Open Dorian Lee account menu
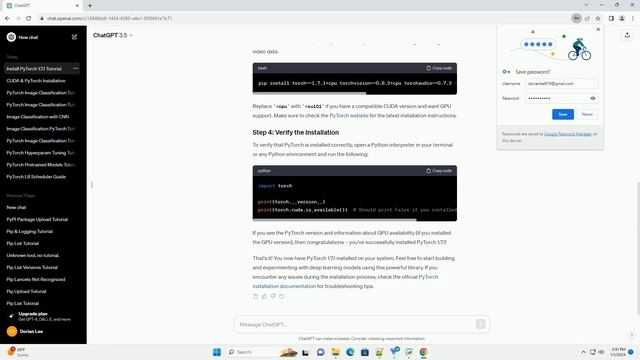This screenshot has height=360, width=640. pos(42,331)
